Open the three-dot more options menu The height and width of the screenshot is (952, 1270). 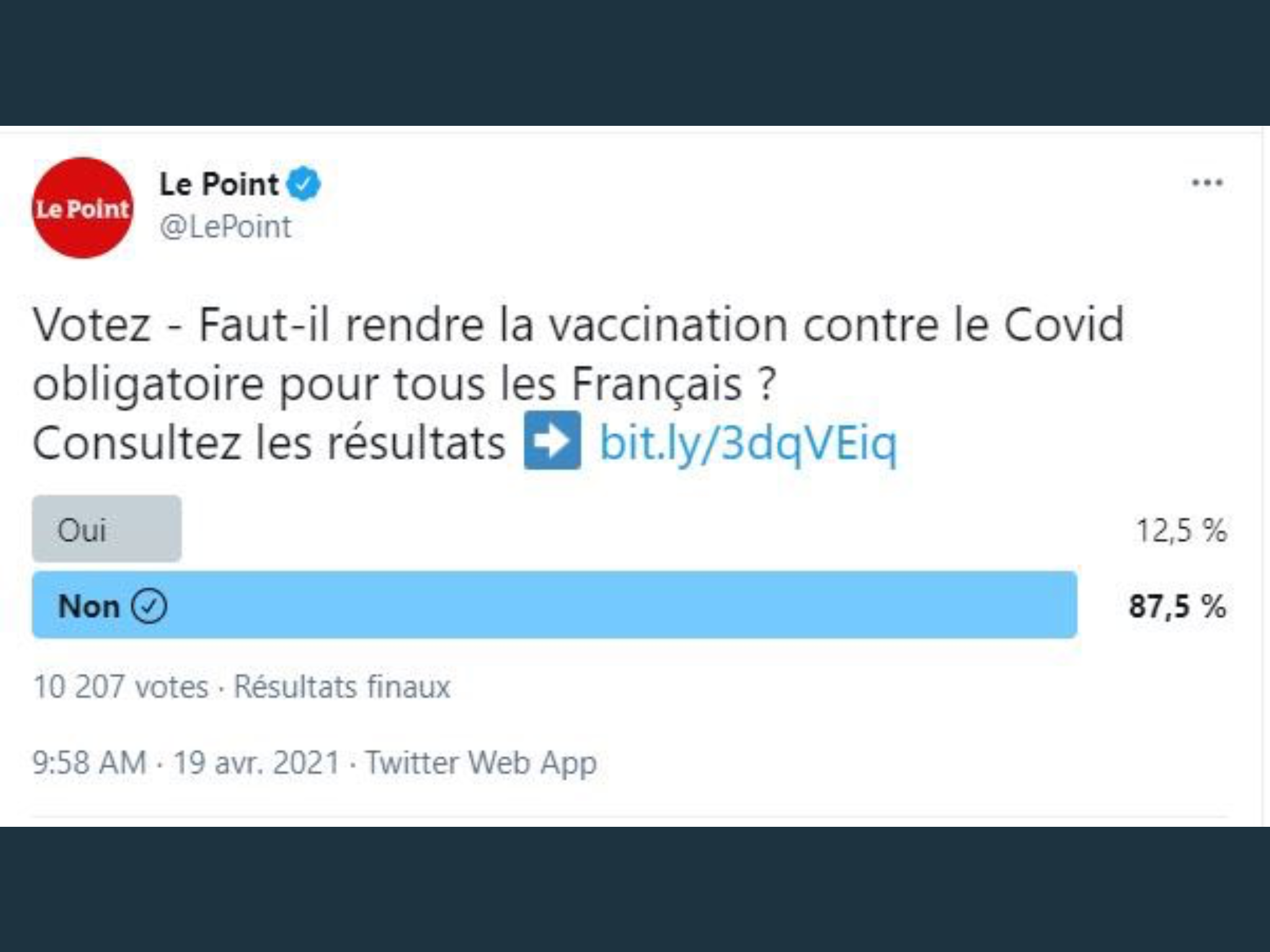pos(1207,183)
